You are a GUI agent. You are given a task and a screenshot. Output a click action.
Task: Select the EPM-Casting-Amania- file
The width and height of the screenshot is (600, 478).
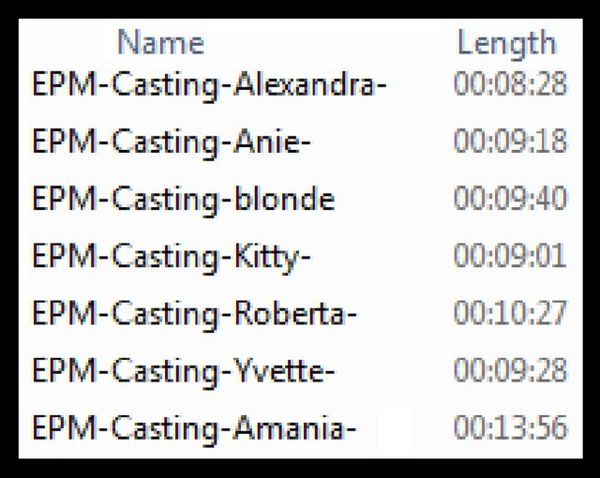(194, 428)
